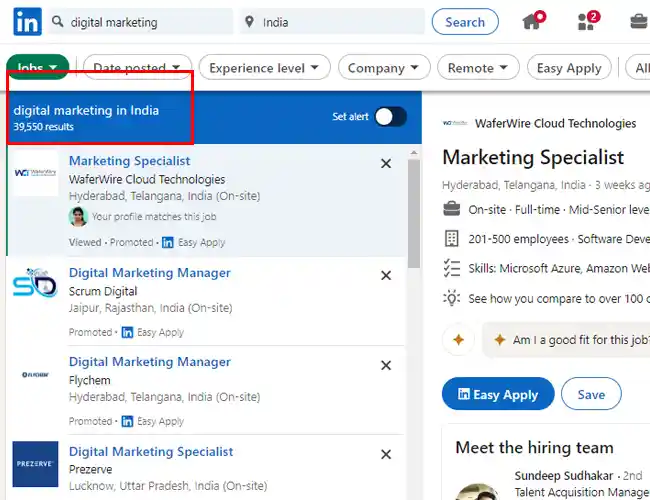The height and width of the screenshot is (500, 650).
Task: Dismiss the Marketing Specialist job card
Action: (386, 163)
